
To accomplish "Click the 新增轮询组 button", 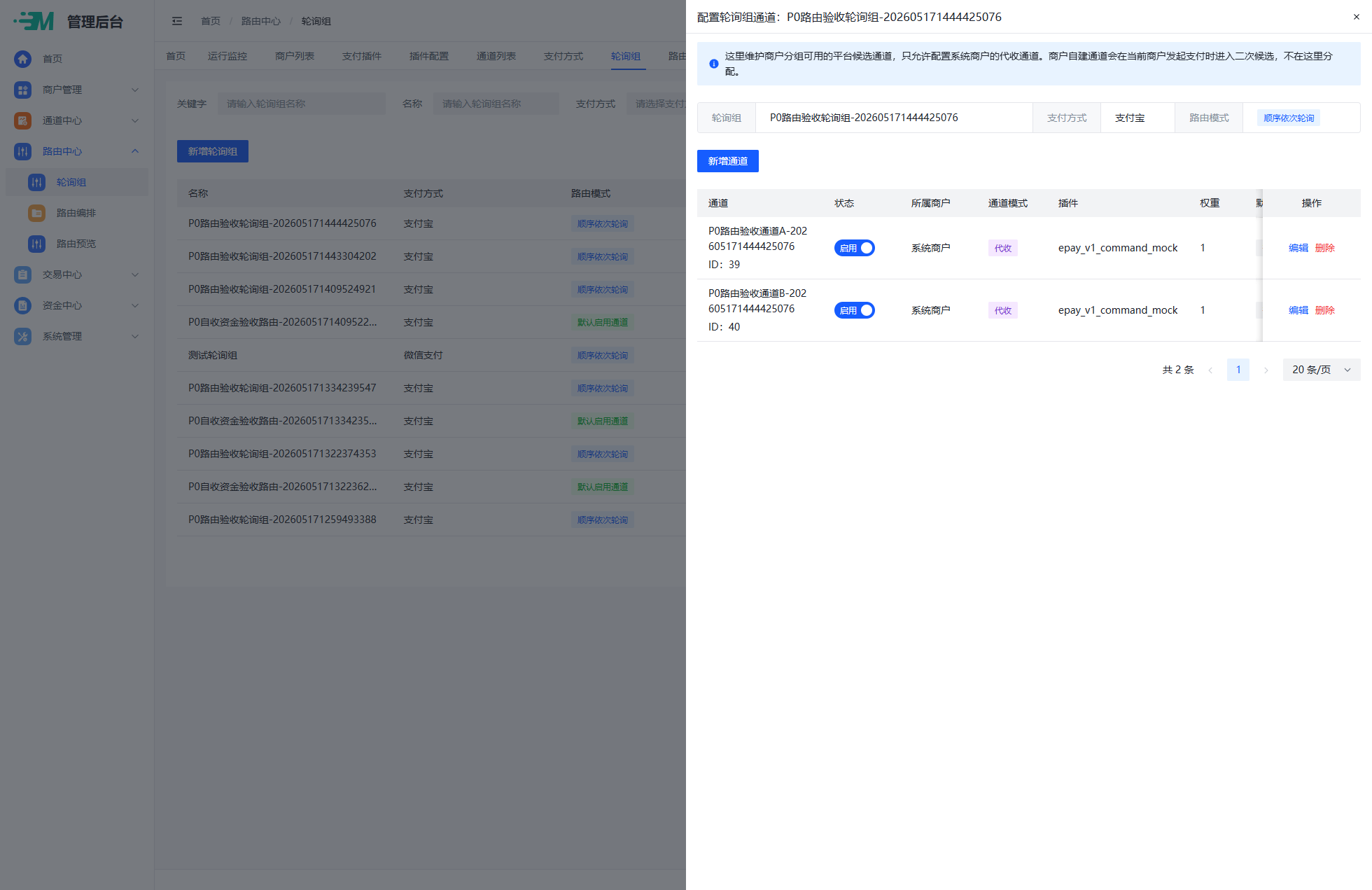I will click(213, 151).
